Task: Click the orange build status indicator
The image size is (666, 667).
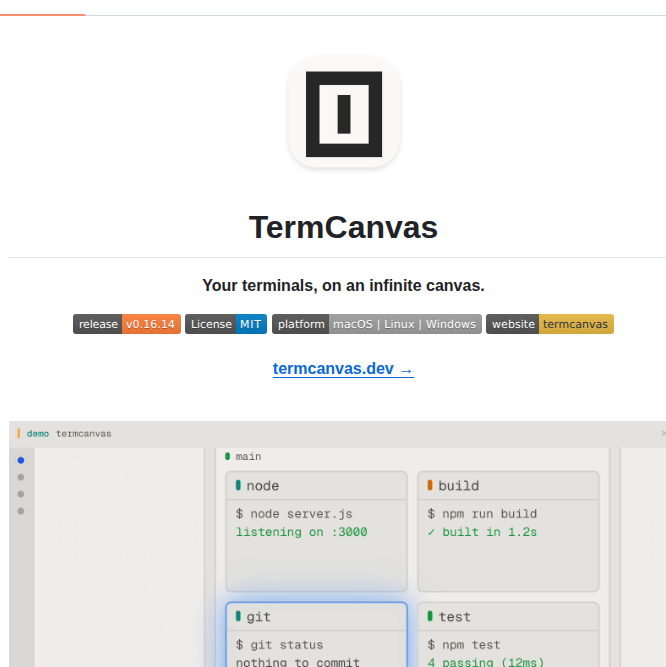Action: (430, 485)
